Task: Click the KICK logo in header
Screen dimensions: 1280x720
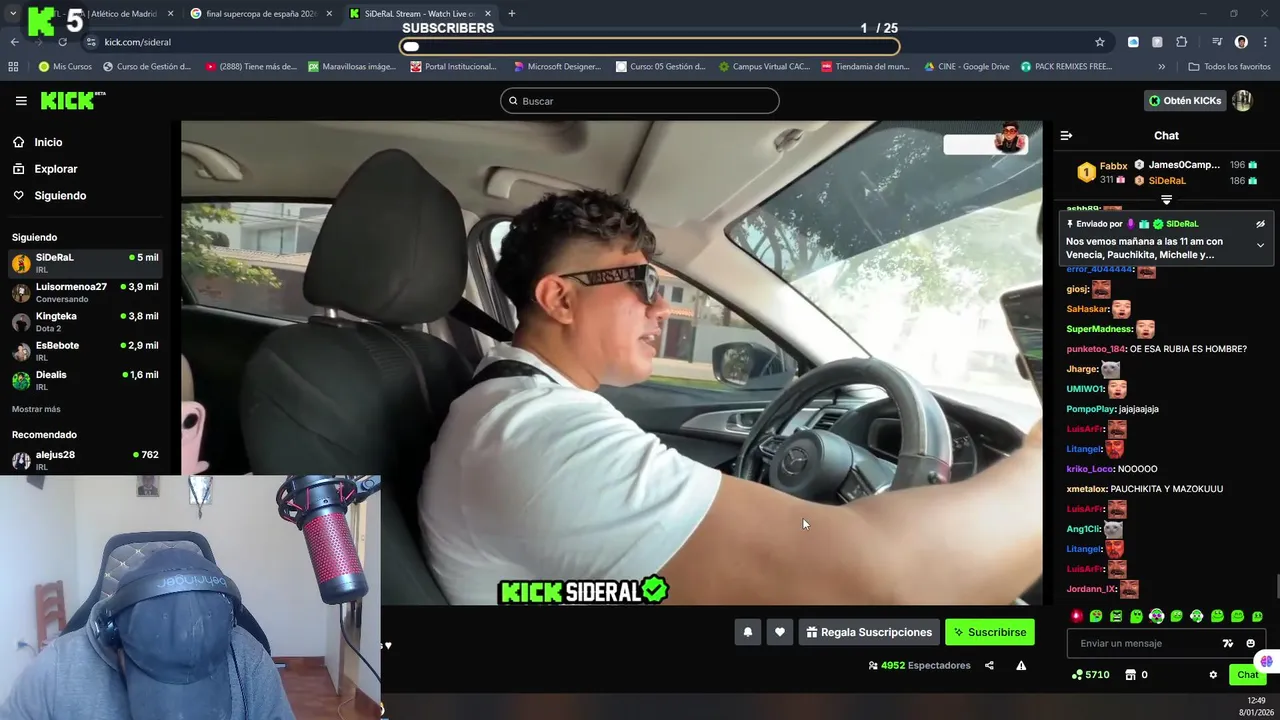Action: [73, 100]
